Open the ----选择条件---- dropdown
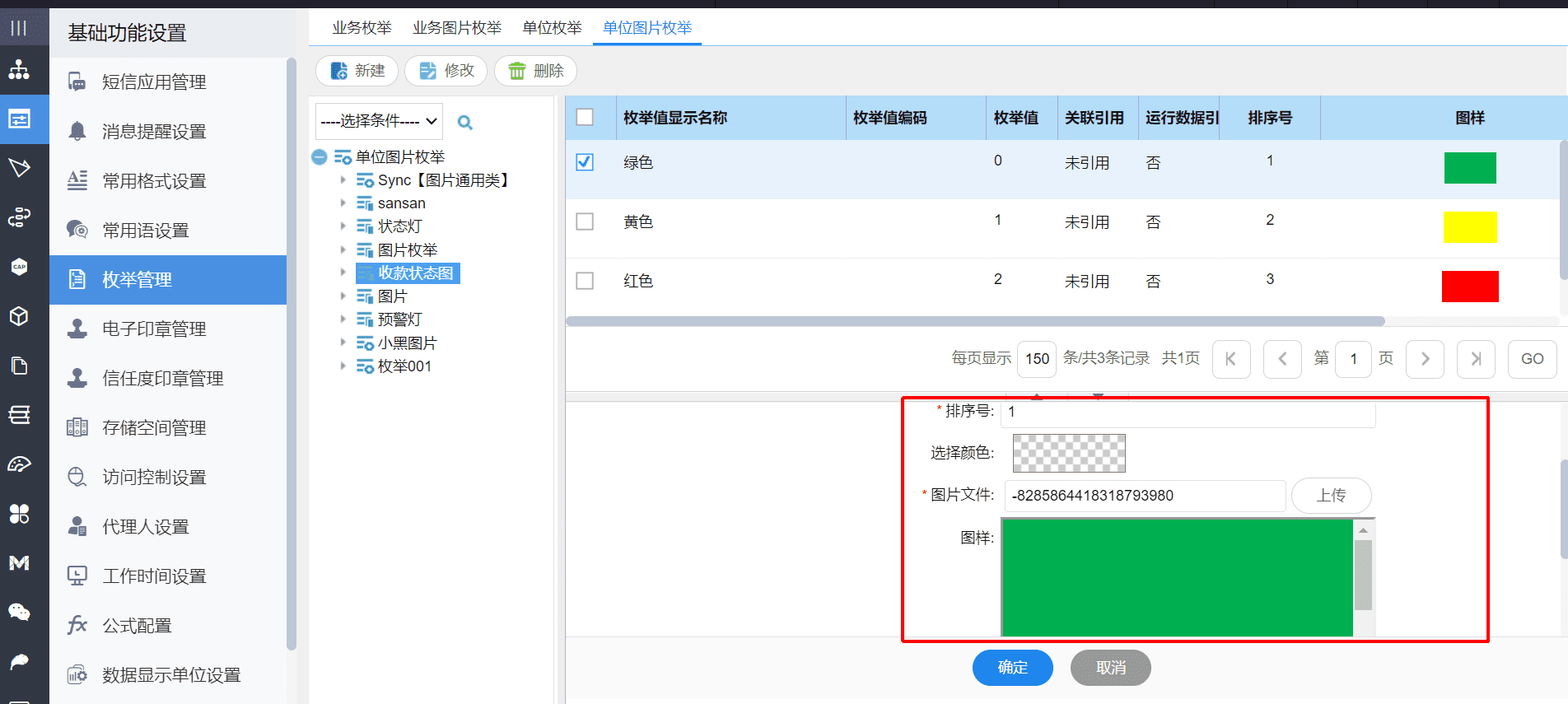Viewport: 1568px width, 704px height. pyautogui.click(x=379, y=121)
